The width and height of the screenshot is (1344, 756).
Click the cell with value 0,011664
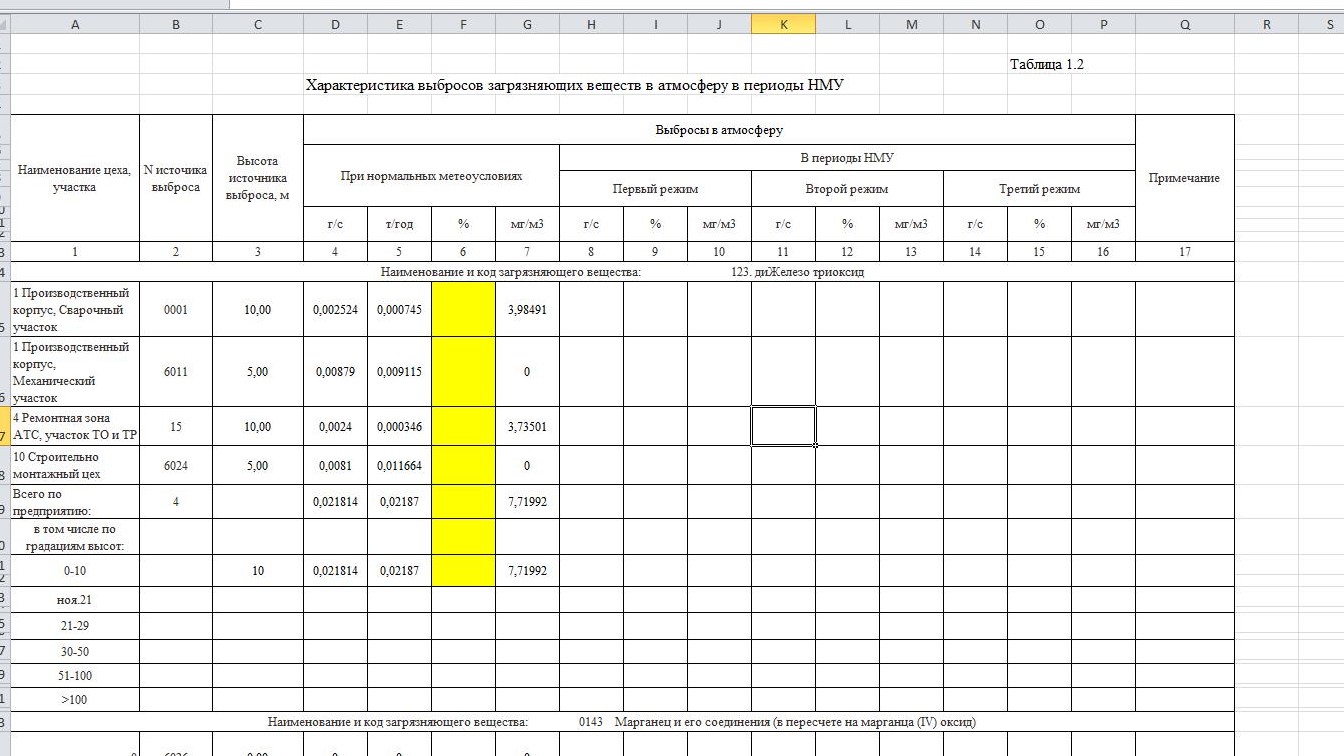pyautogui.click(x=399, y=466)
